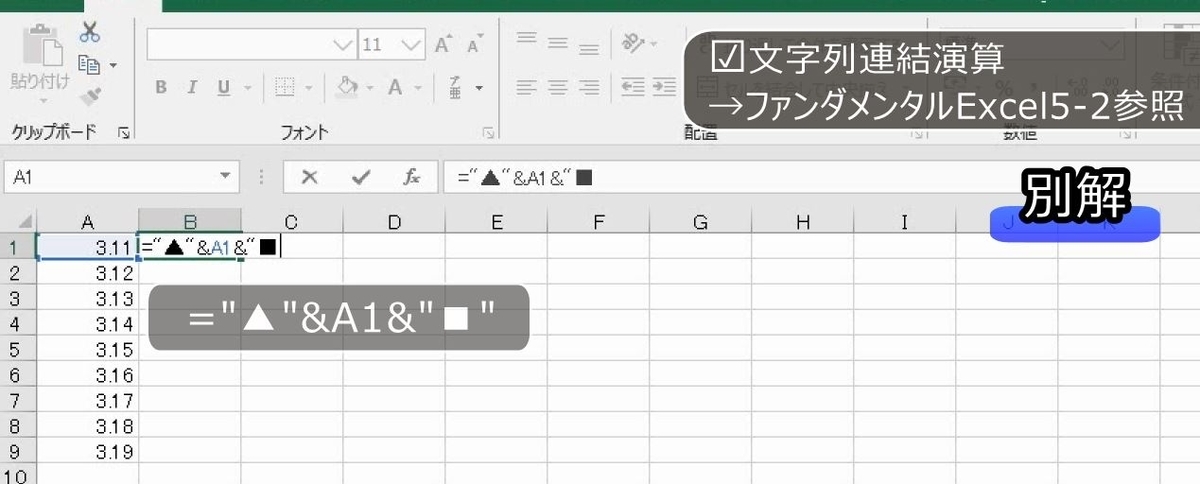Click the font color A icon

(395, 88)
